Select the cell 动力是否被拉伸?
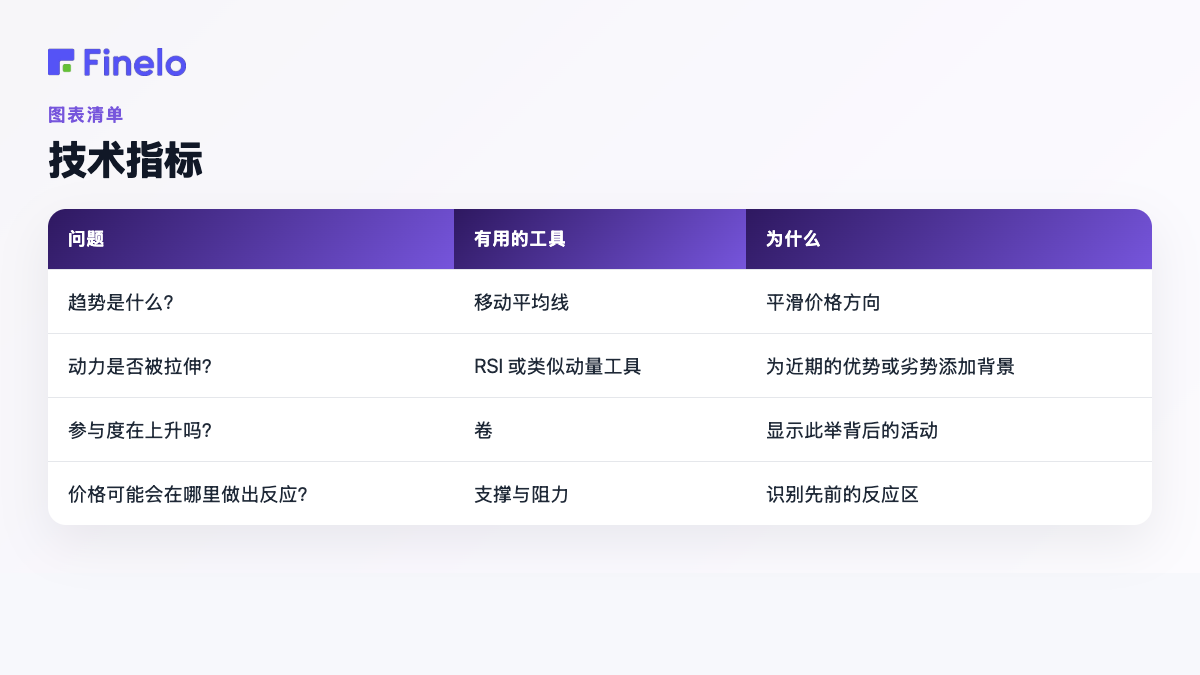Viewport: 1200px width, 675px height. point(251,366)
